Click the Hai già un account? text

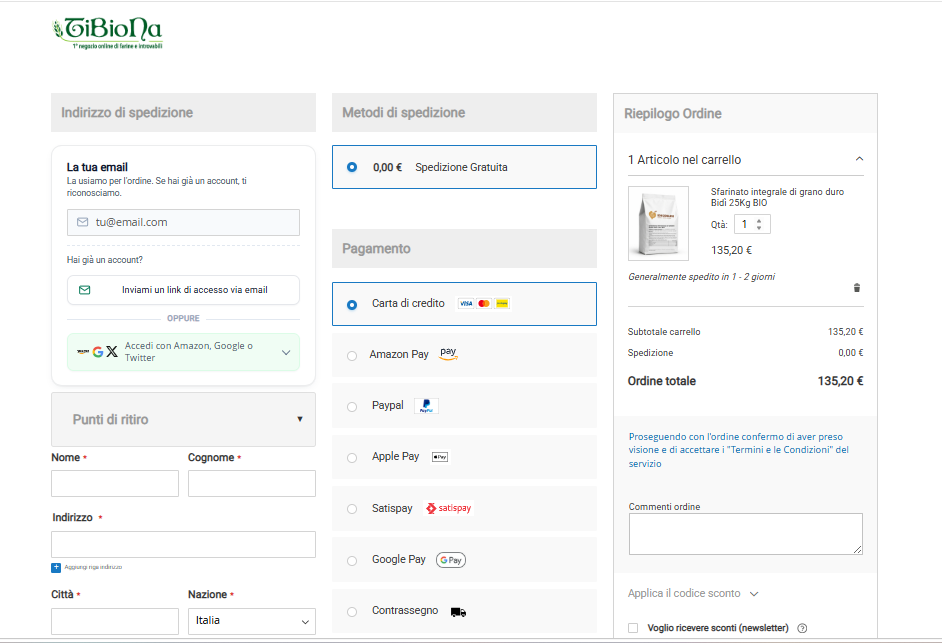pos(105,260)
